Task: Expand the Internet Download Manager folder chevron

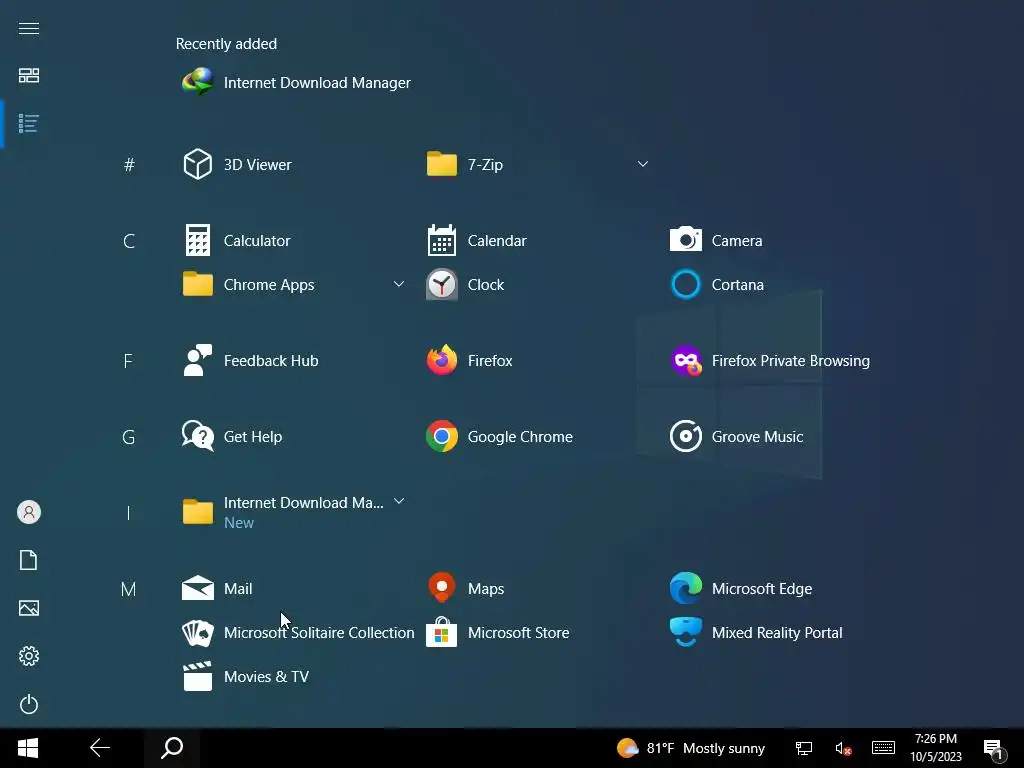Action: click(x=398, y=502)
